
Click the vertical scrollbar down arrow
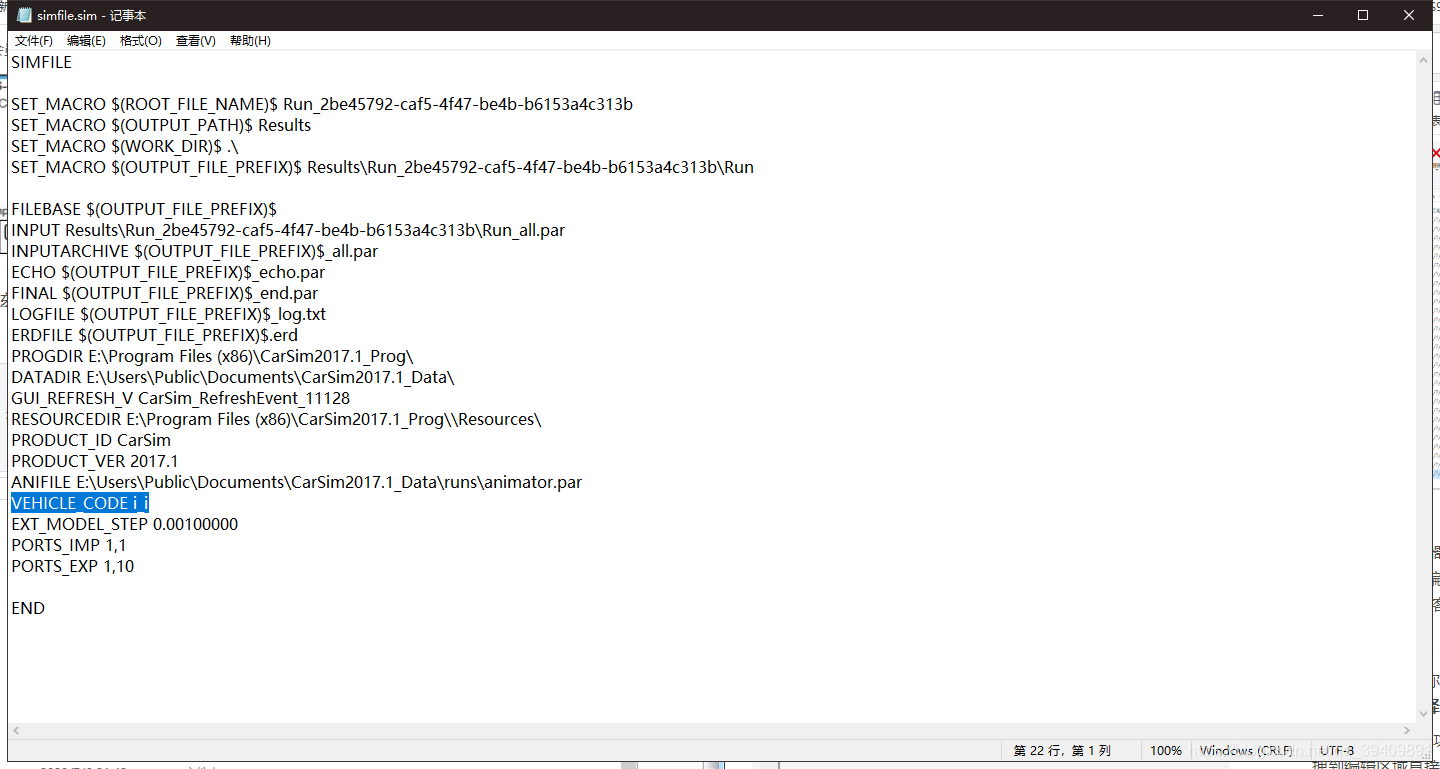tap(1423, 714)
